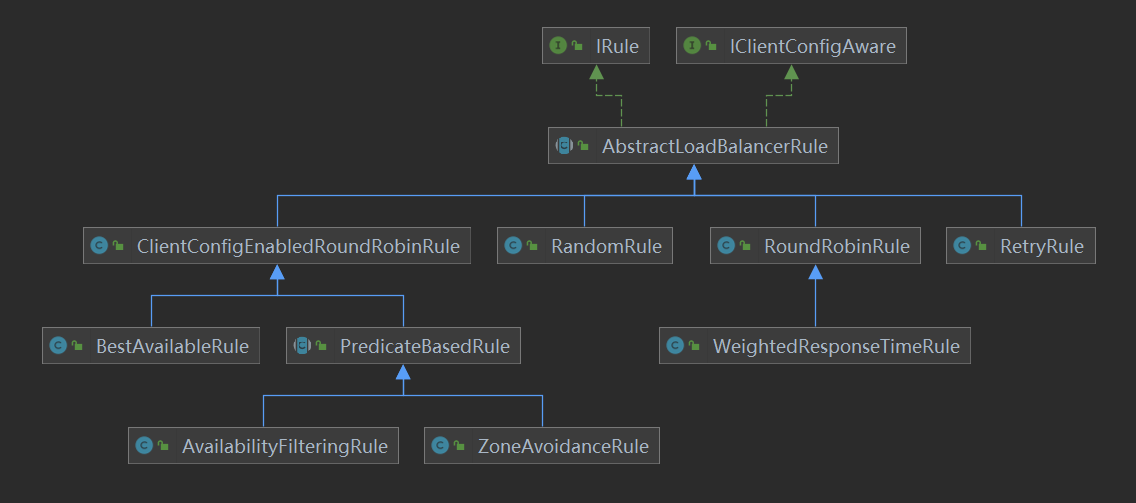This screenshot has width=1136, height=503.
Task: Select the ClientConfigEnabledRoundRobinRule label text
Action: click(298, 246)
